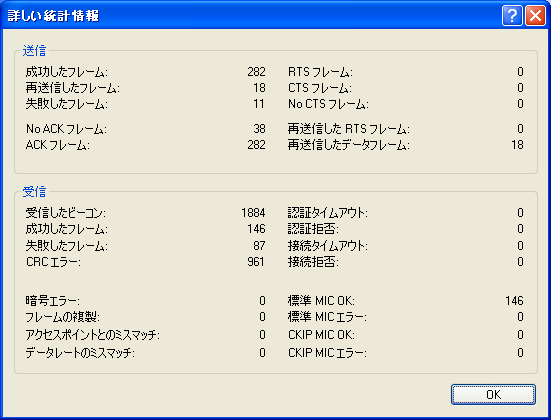Click the 暗号エラー label
The image size is (551, 420).
coord(52,301)
